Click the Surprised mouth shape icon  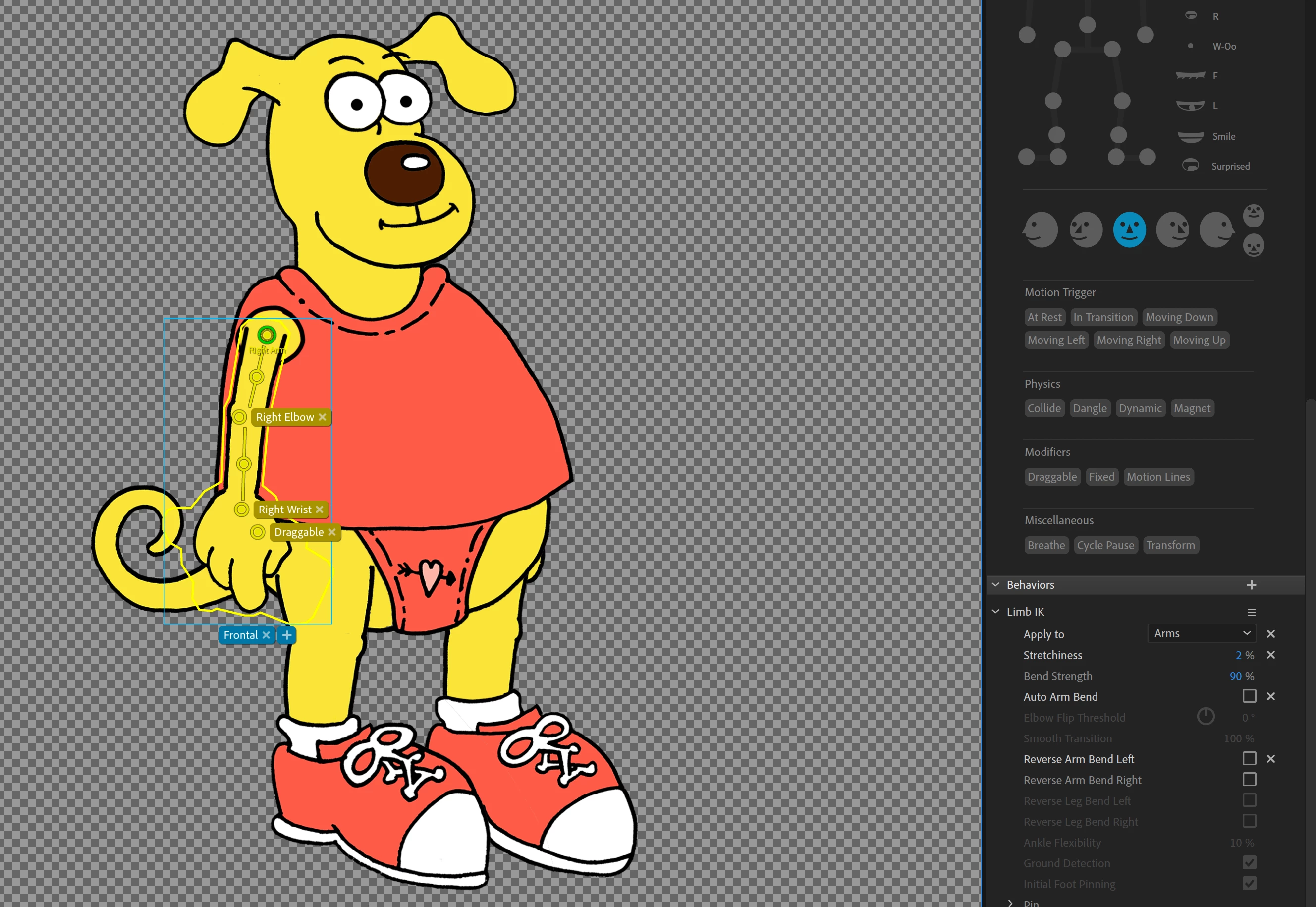coord(1190,166)
